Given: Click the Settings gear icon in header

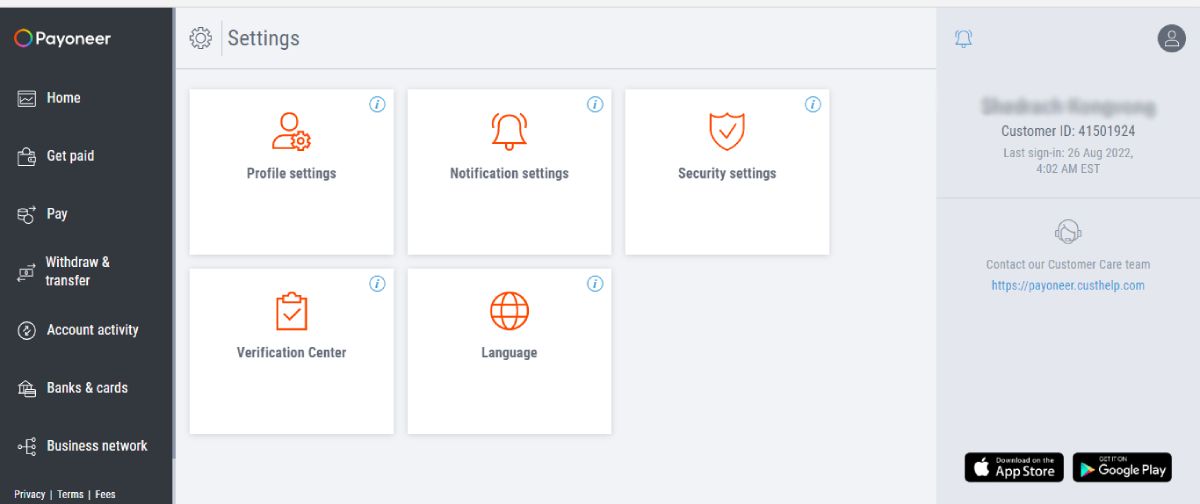Looking at the screenshot, I should point(200,39).
